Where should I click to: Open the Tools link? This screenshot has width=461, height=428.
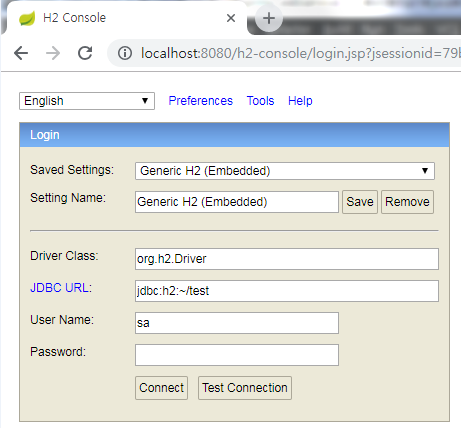pyautogui.click(x=260, y=101)
